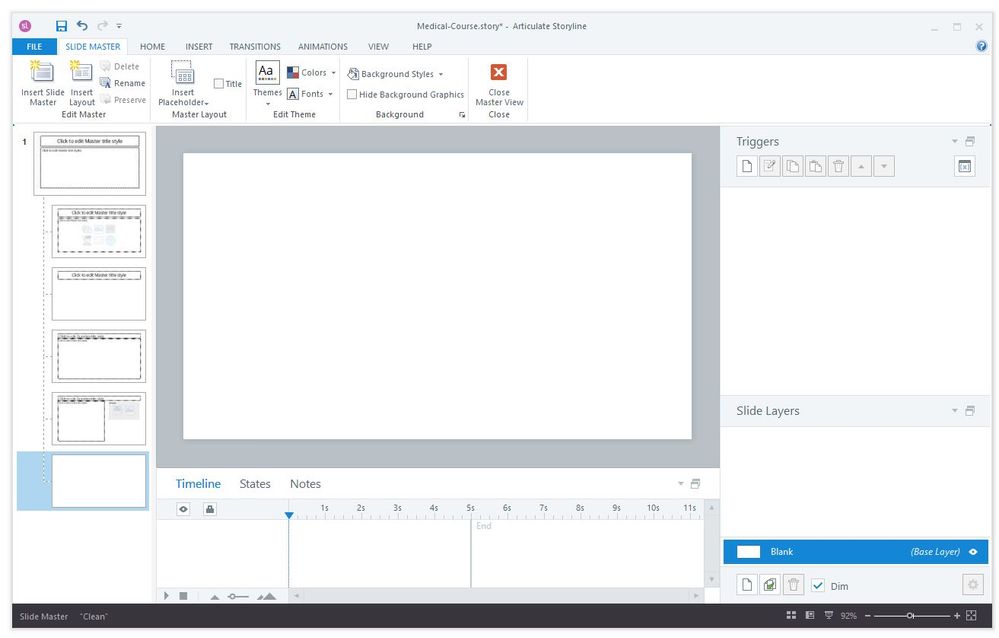Open the States tab
The image size is (999, 638).
point(255,484)
